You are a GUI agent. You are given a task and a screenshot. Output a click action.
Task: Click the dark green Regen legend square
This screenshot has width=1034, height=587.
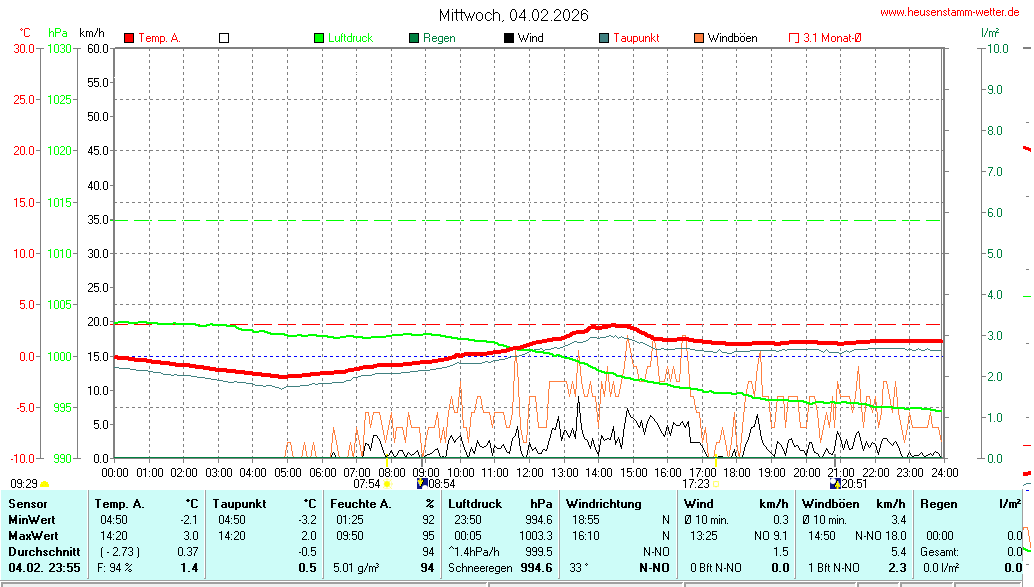(x=414, y=38)
